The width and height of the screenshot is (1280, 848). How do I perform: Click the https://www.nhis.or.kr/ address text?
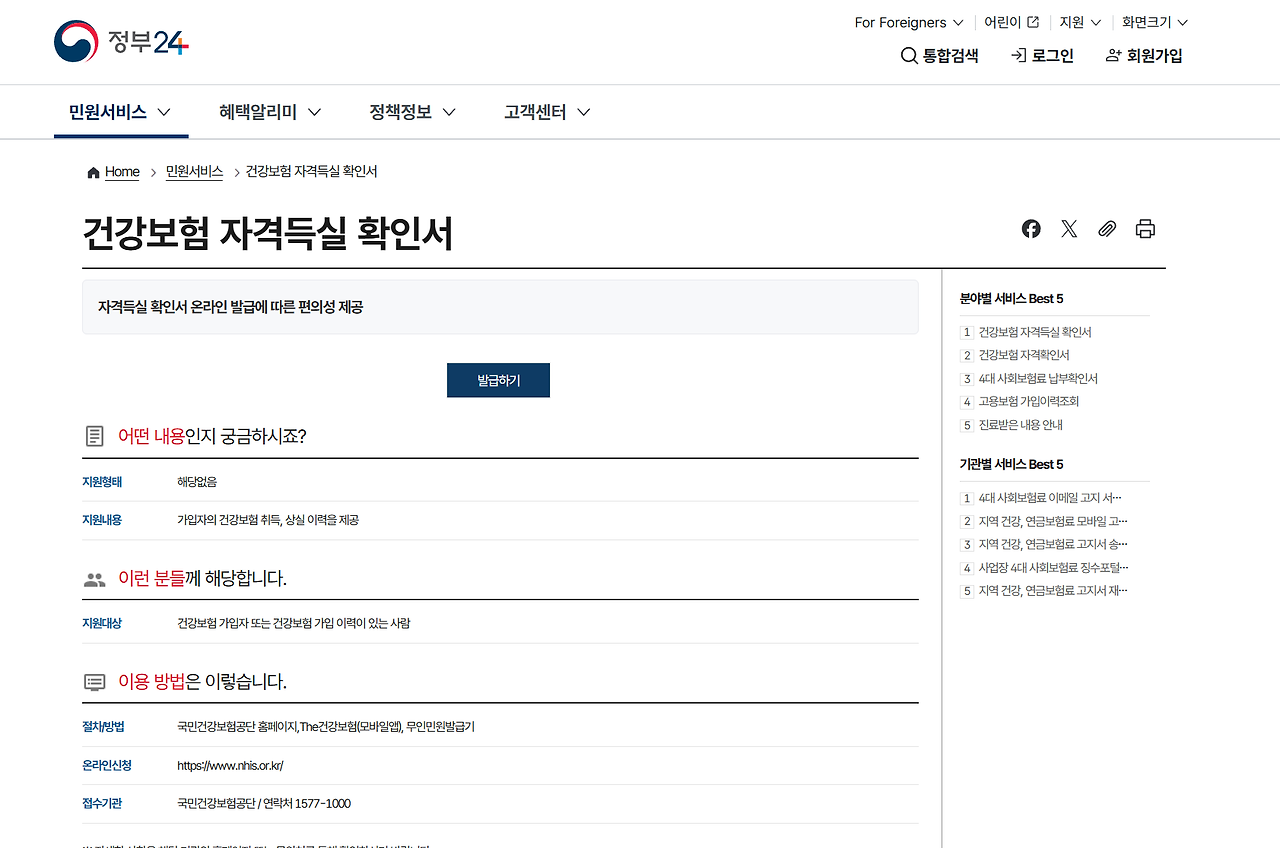click(x=231, y=766)
